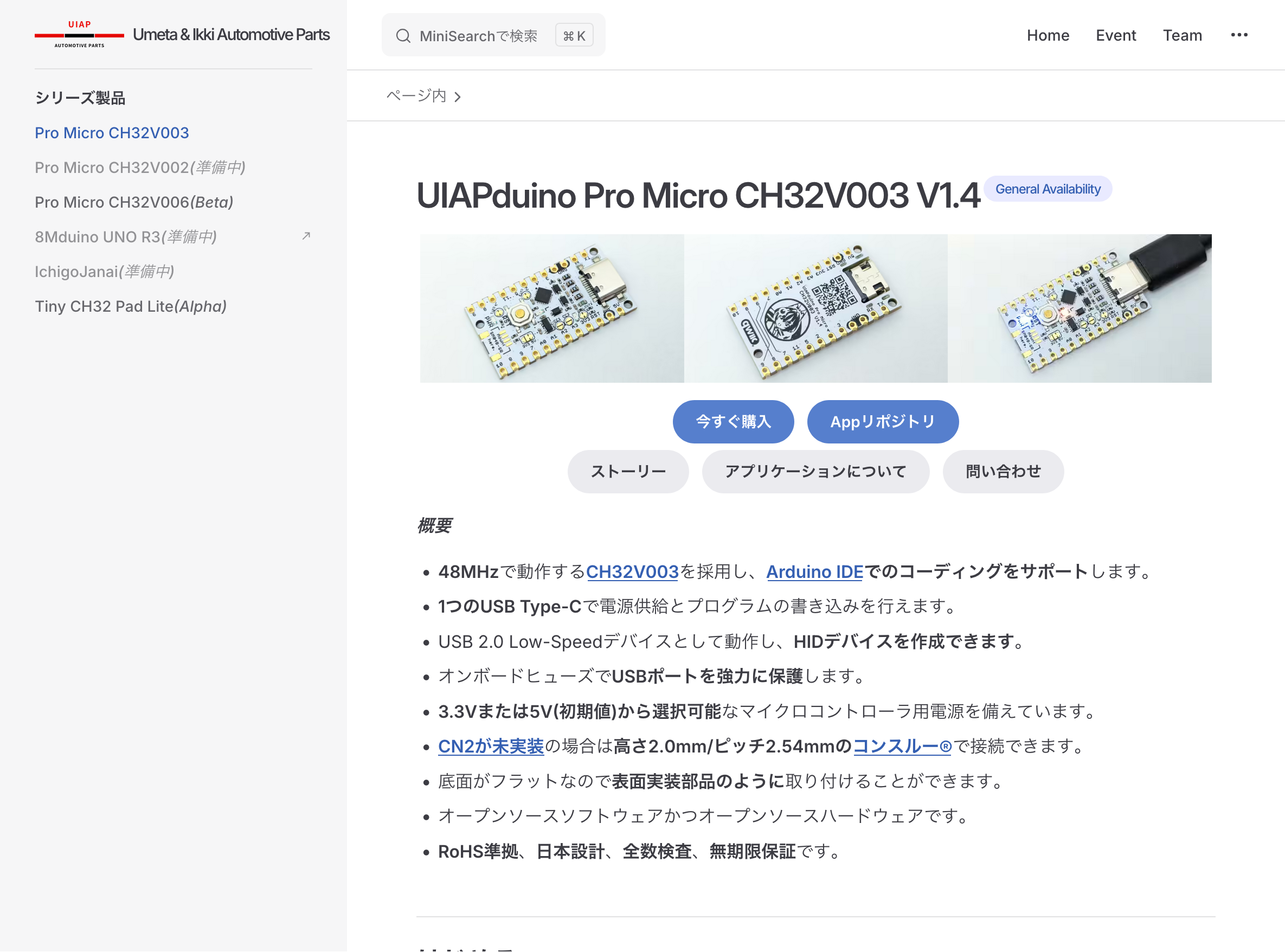Click the UIAPduino Pro Micro CH32V003 V1.4 heading

tap(698, 195)
